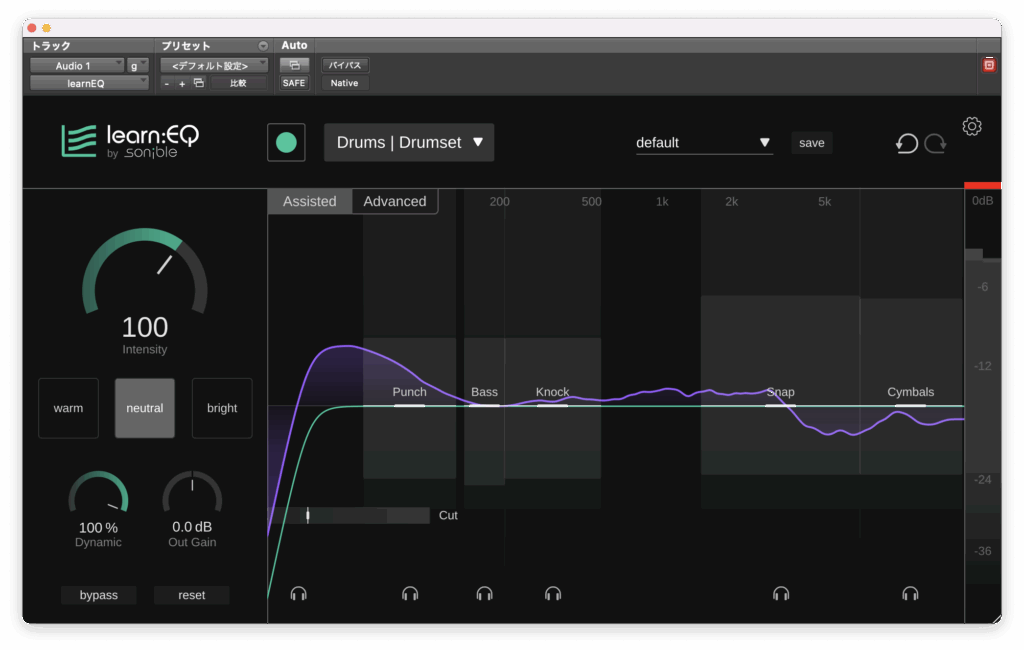
Task: Click the learn:EQ sonible logo
Action: tap(130, 141)
